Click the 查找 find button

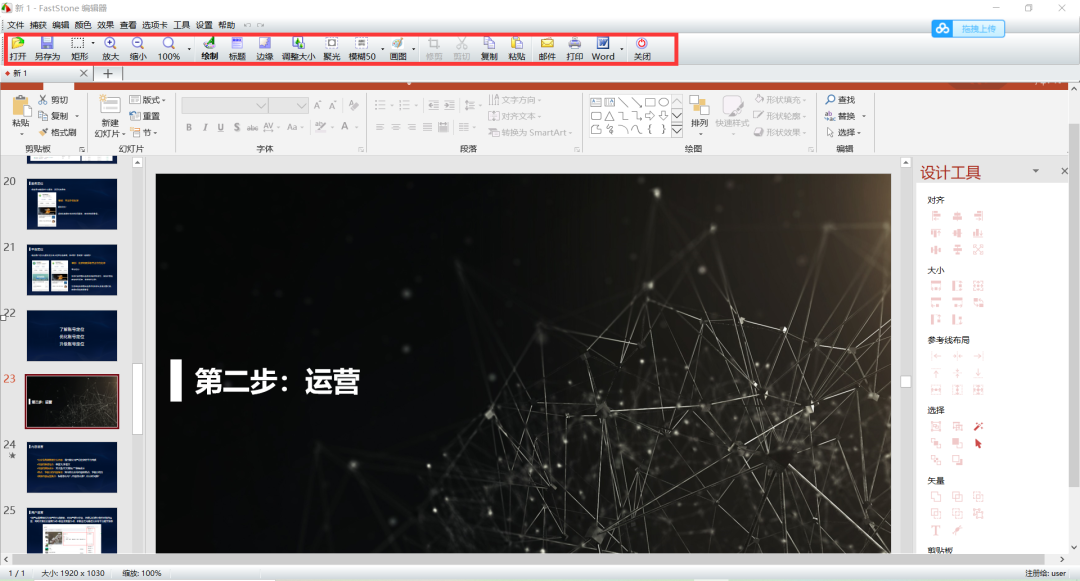[x=843, y=99]
